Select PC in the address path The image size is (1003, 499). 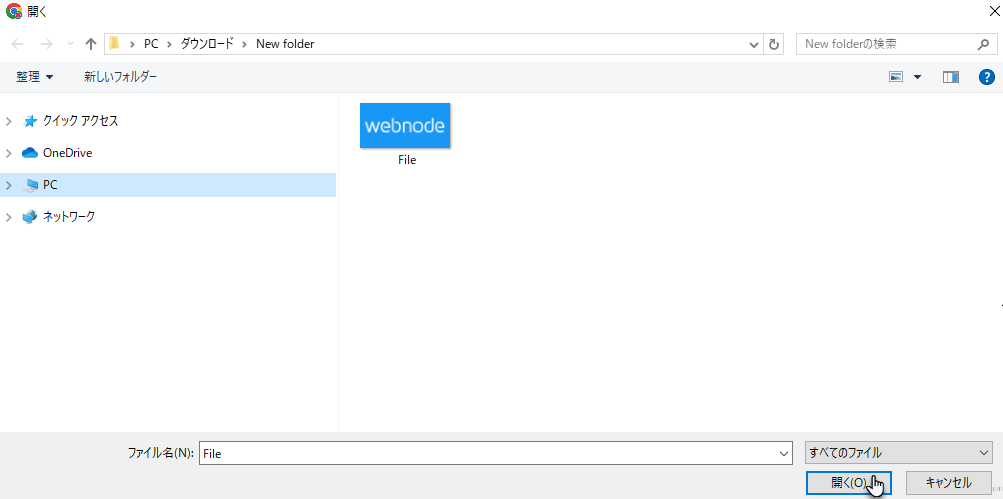(151, 44)
